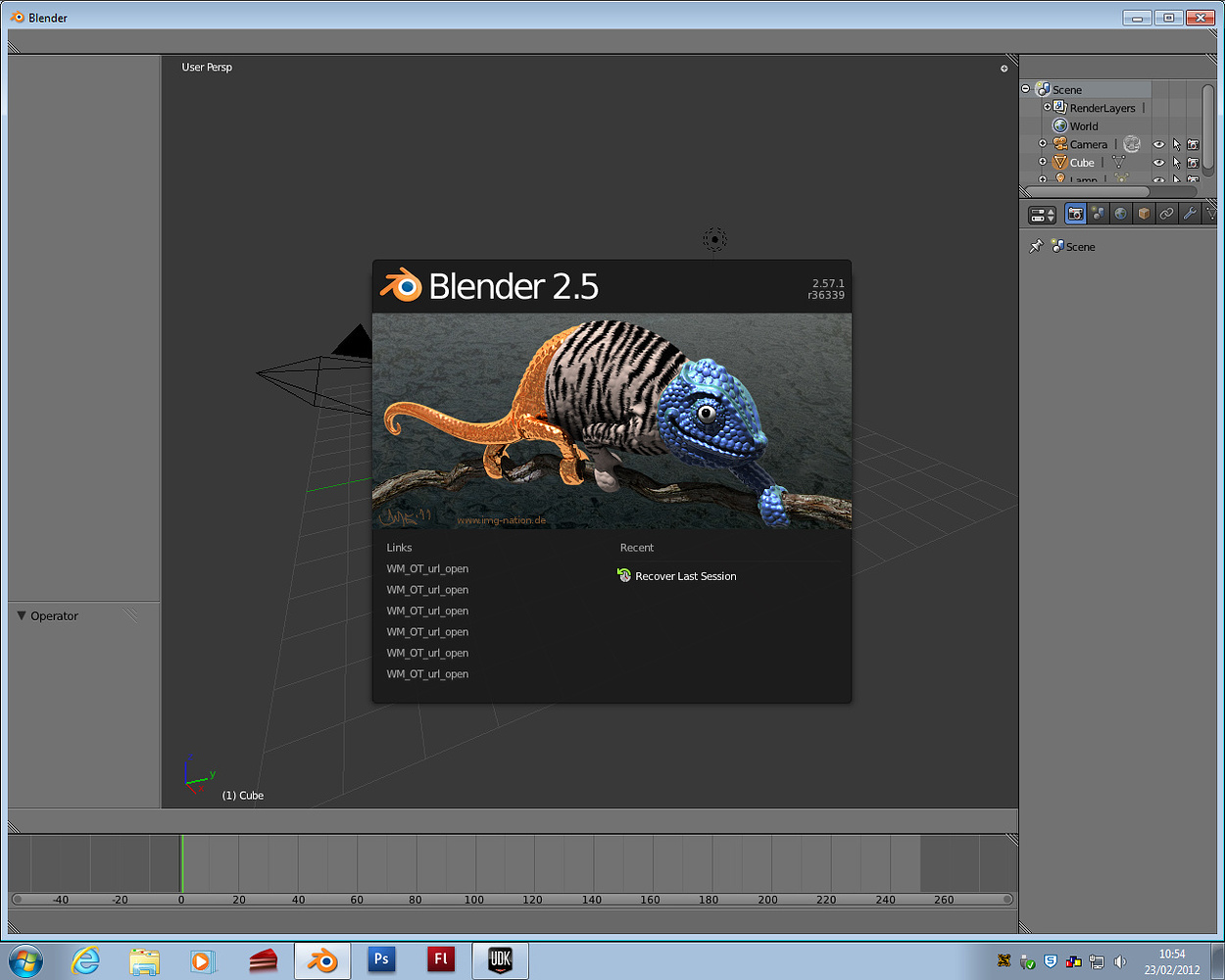
Task: Open the World properties tab
Action: [x=1121, y=213]
